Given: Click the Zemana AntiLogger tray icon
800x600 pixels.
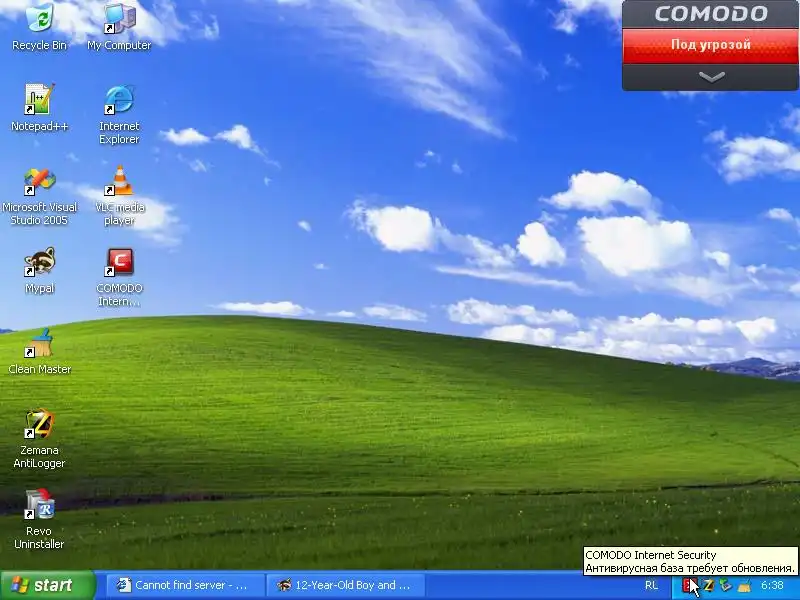Looking at the screenshot, I should (x=709, y=585).
